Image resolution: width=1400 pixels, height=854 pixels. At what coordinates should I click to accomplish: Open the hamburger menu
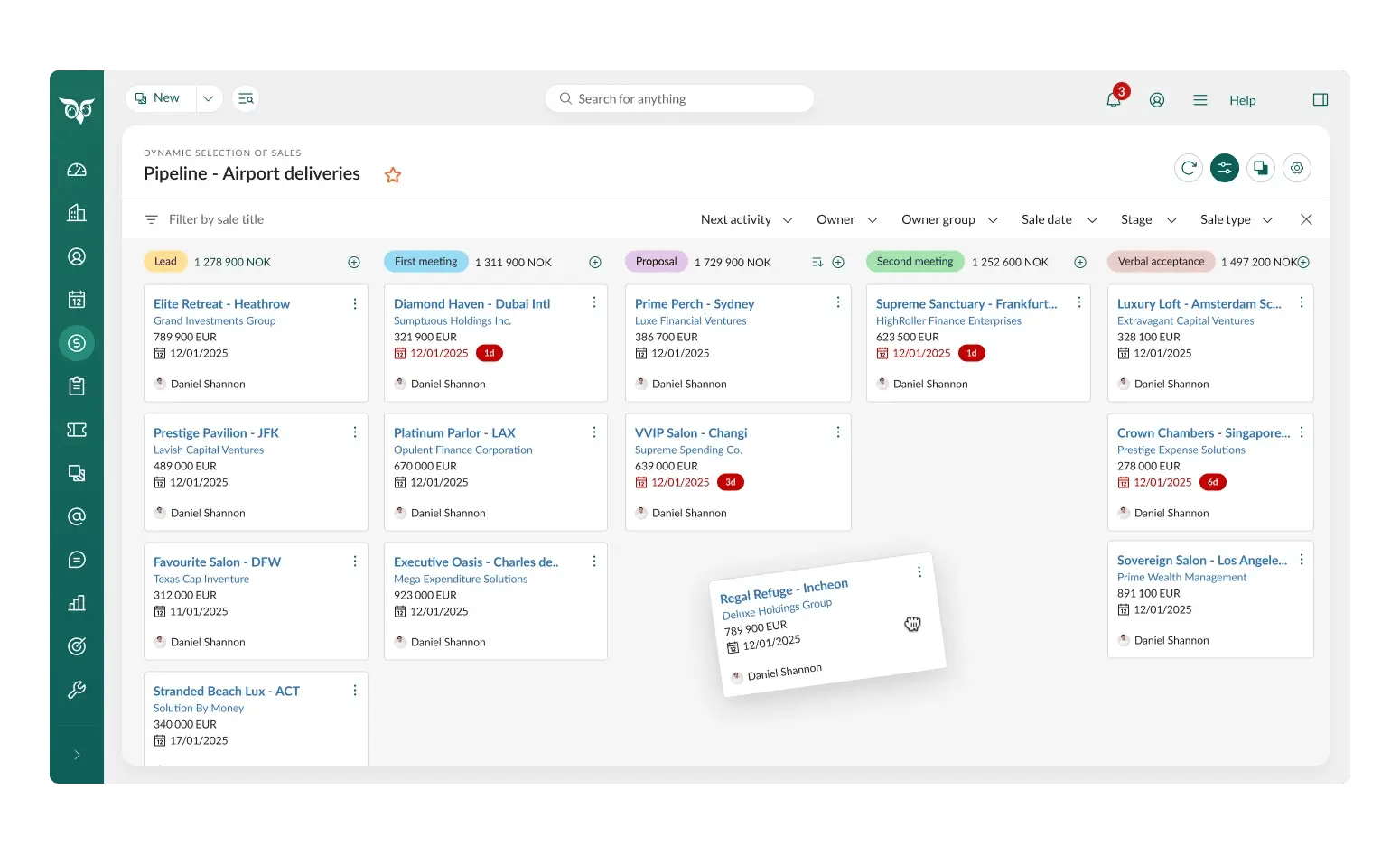pos(1199,99)
